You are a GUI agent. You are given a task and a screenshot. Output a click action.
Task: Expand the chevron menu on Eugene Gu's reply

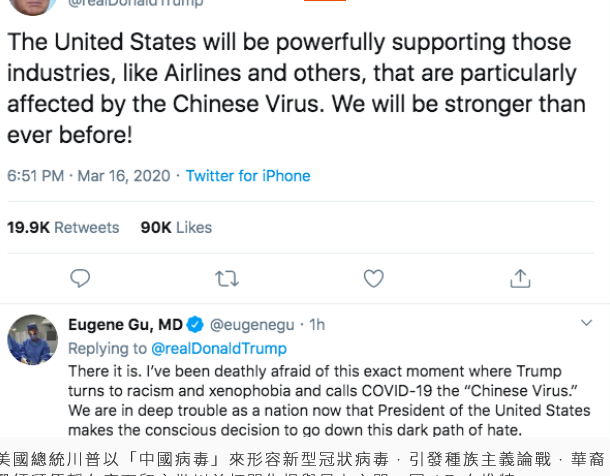[587, 323]
